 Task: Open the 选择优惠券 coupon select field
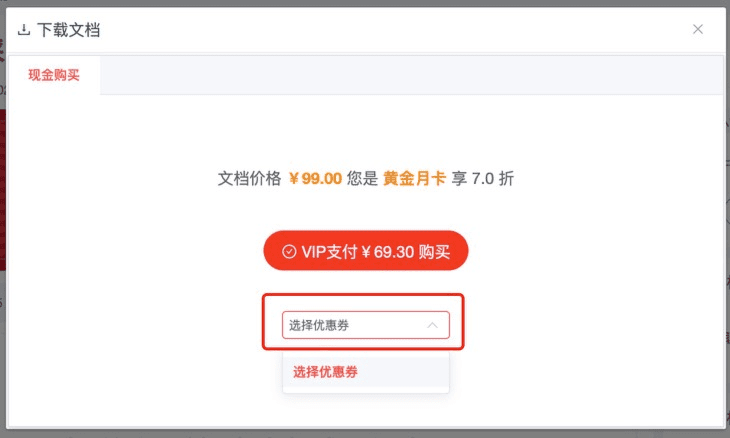pyautogui.click(x=366, y=324)
